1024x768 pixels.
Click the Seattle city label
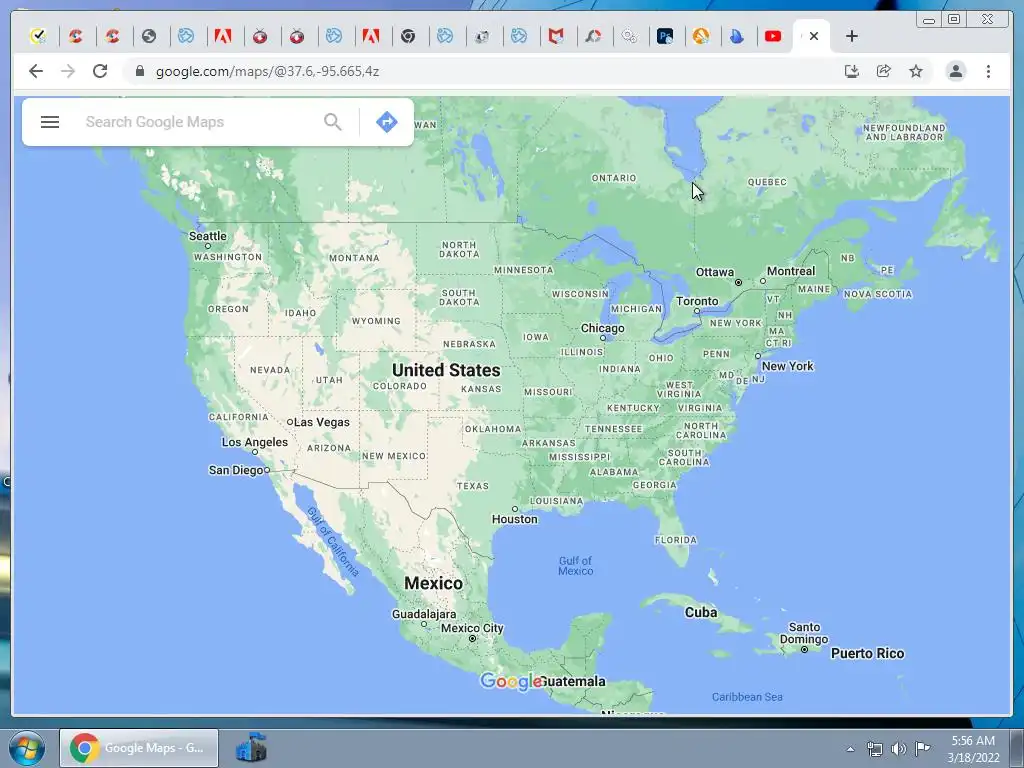(208, 236)
